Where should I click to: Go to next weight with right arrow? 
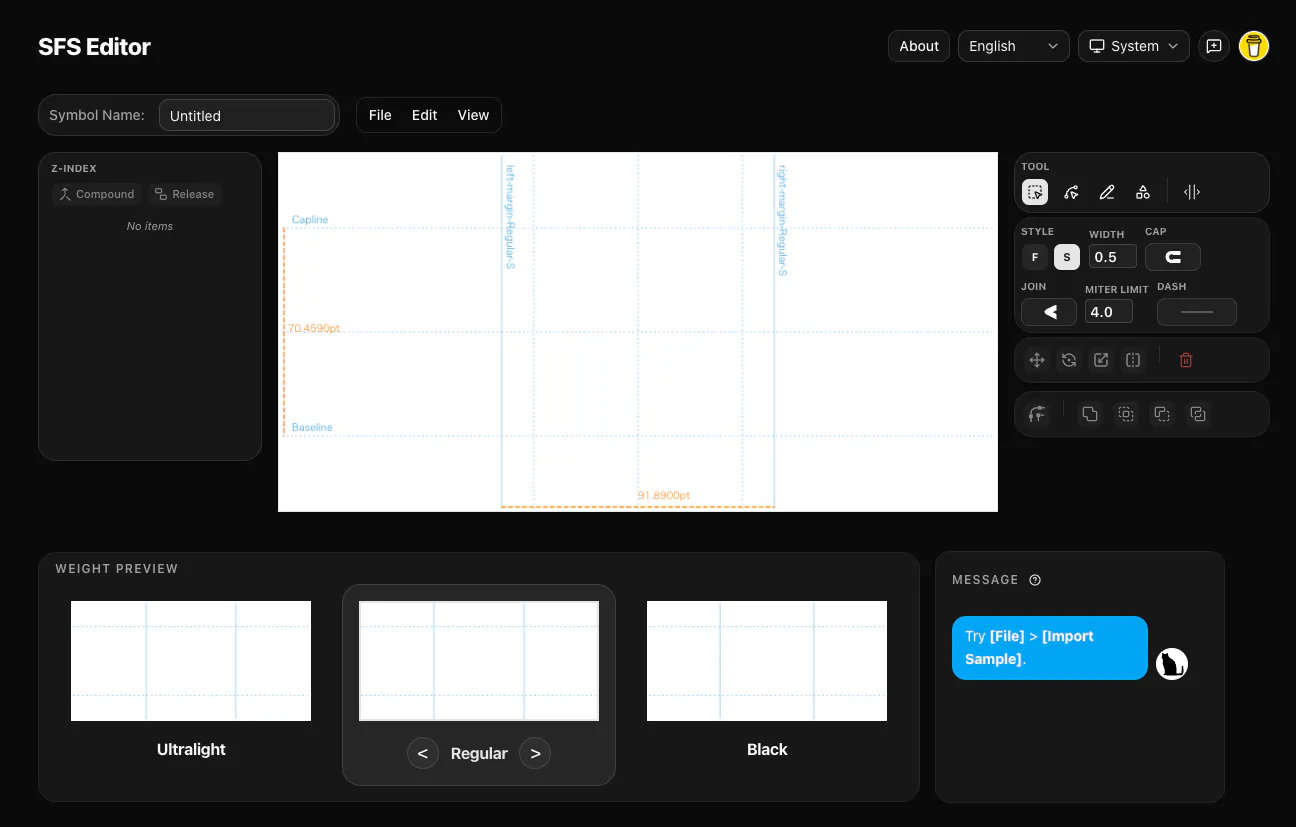coord(535,753)
